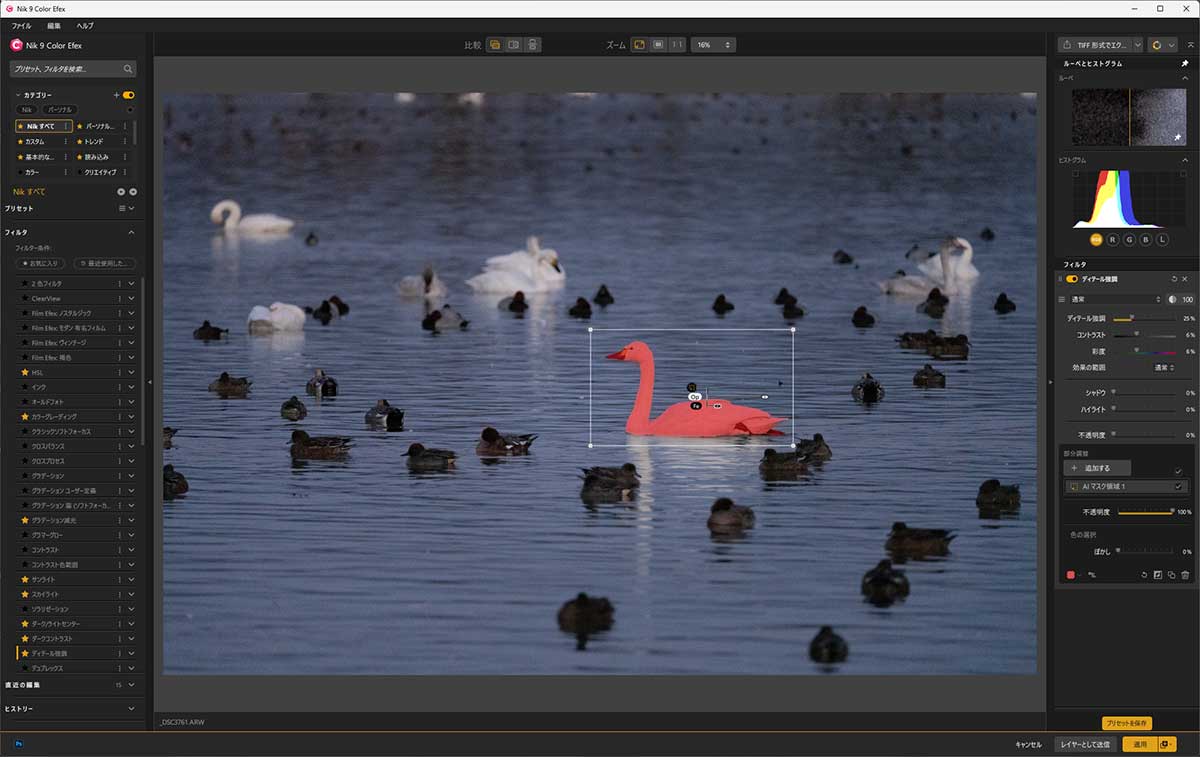Click the プリセットを保存 button

(x=1127, y=723)
